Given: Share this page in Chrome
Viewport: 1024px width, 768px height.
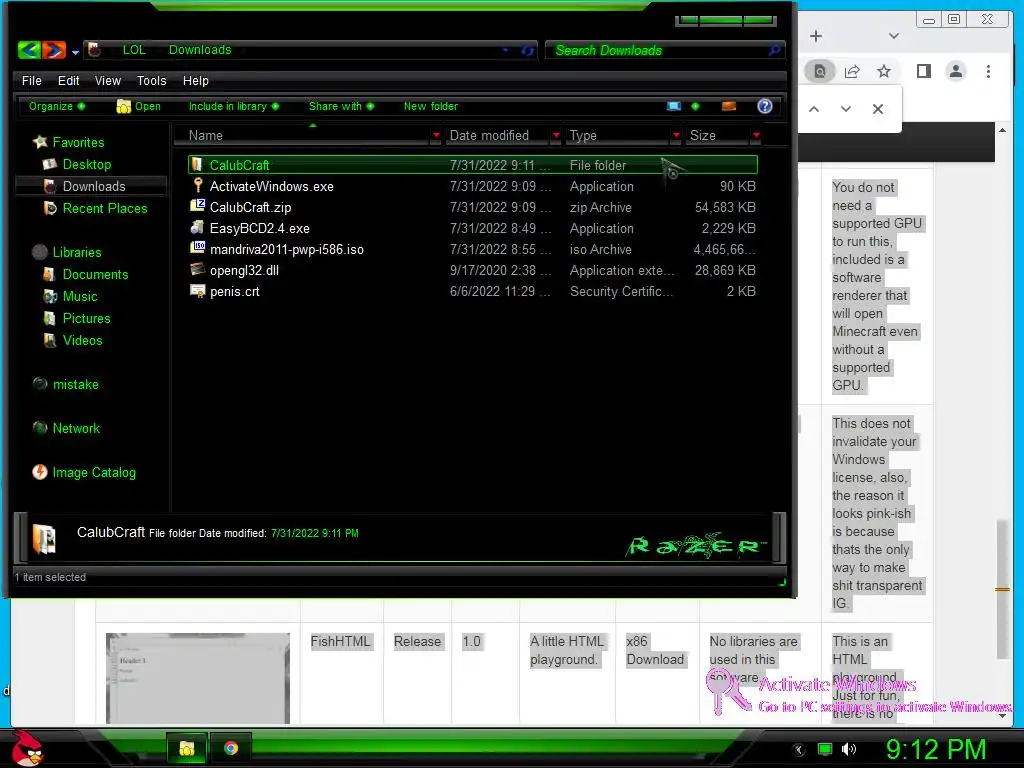Looking at the screenshot, I should coord(852,71).
